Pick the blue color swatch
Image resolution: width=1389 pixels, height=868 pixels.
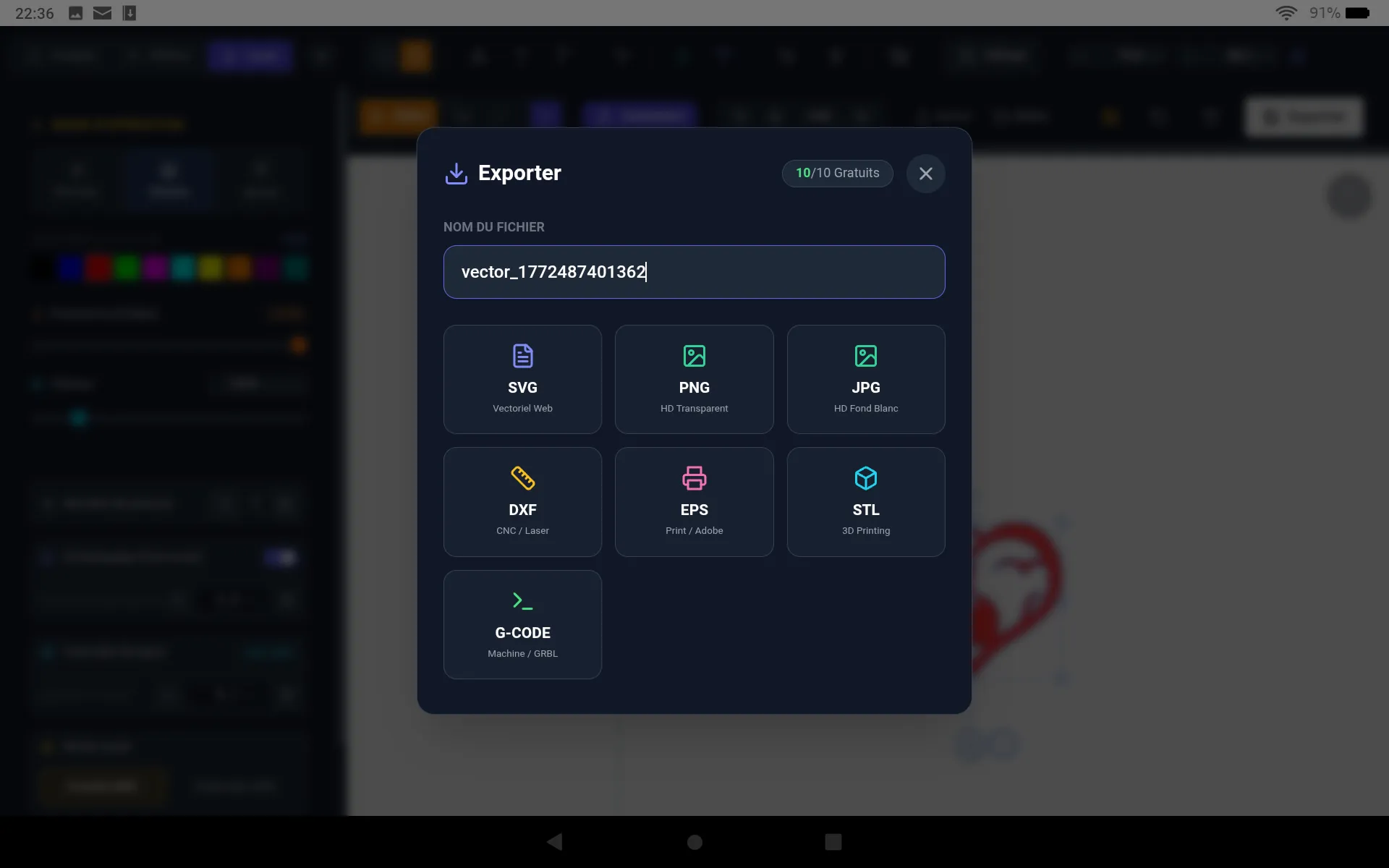[x=69, y=268]
